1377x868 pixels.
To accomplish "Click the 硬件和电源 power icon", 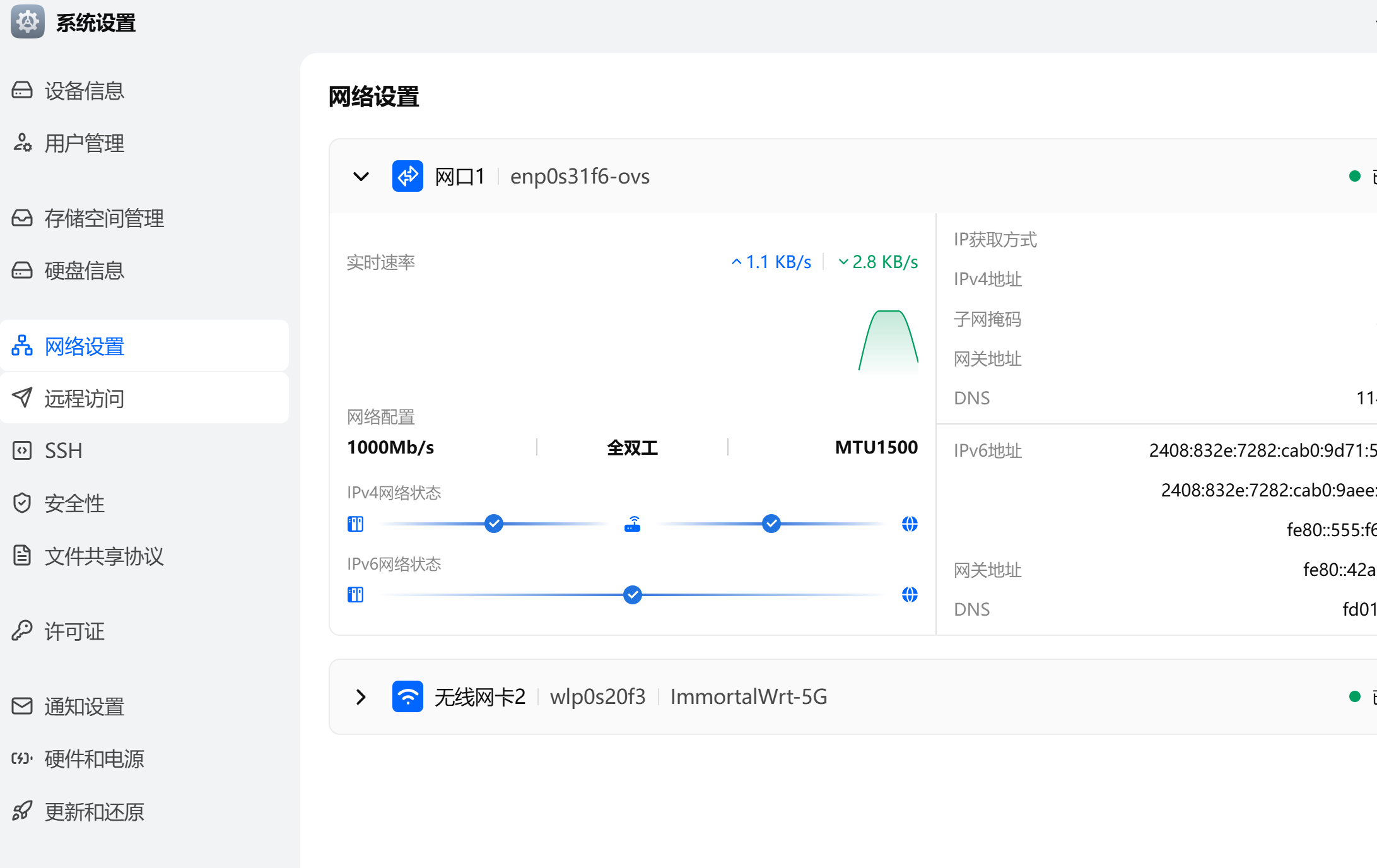I will point(21,759).
